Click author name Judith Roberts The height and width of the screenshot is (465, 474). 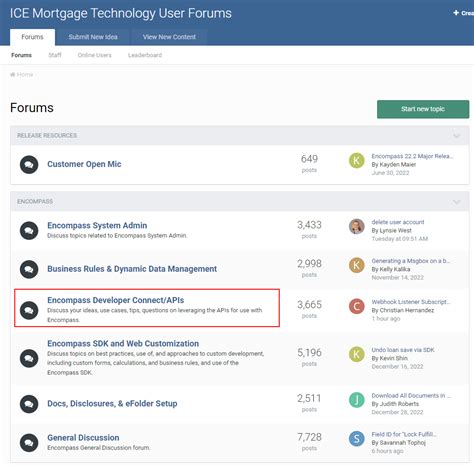pos(399,404)
